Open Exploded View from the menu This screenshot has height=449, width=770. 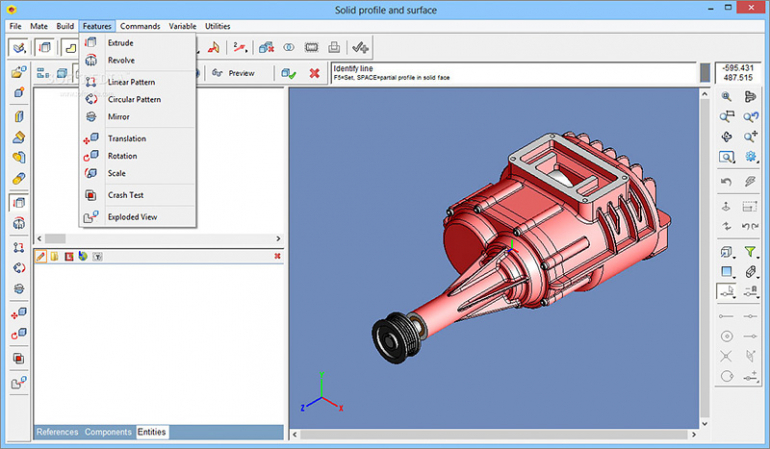[132, 217]
